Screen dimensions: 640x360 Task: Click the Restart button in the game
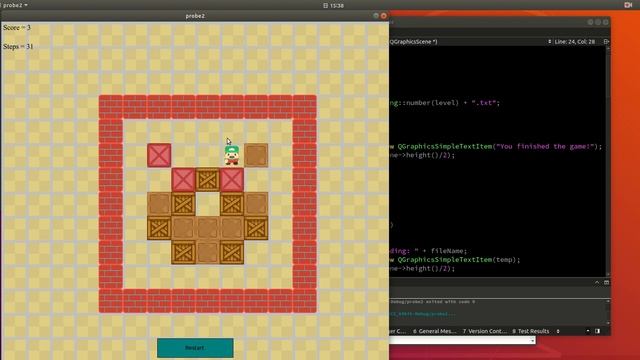pyautogui.click(x=195, y=348)
